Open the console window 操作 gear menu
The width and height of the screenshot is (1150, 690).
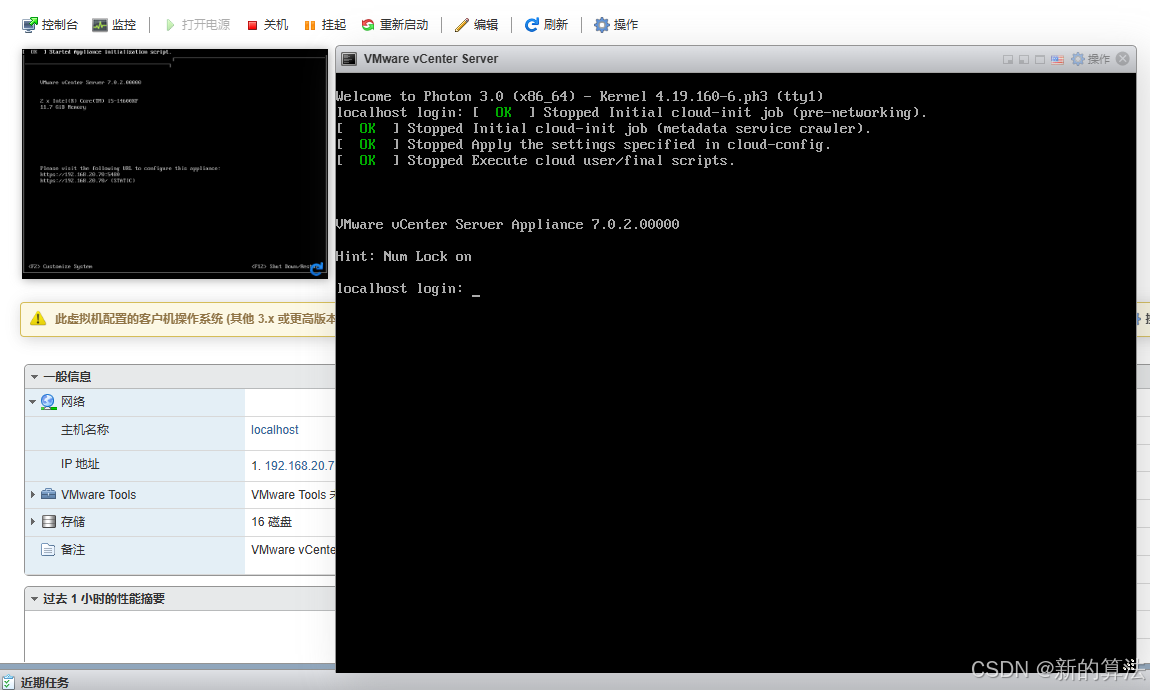(x=1090, y=59)
